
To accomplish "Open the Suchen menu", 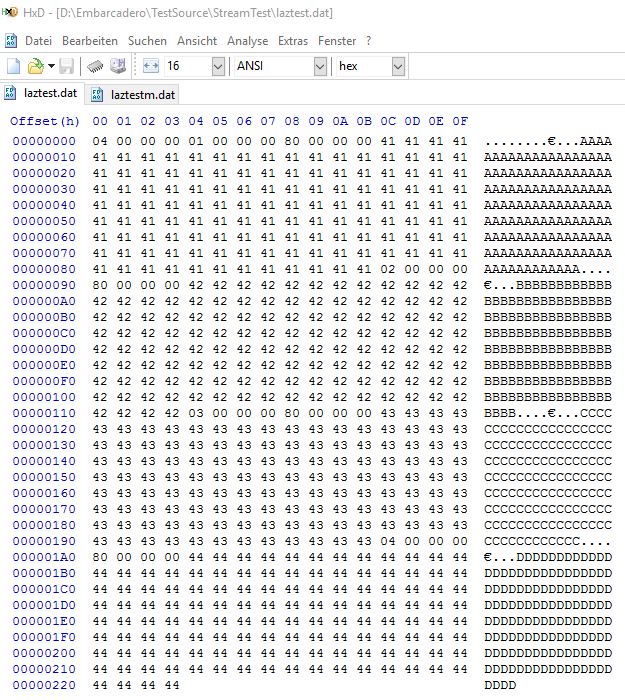I will pos(147,41).
